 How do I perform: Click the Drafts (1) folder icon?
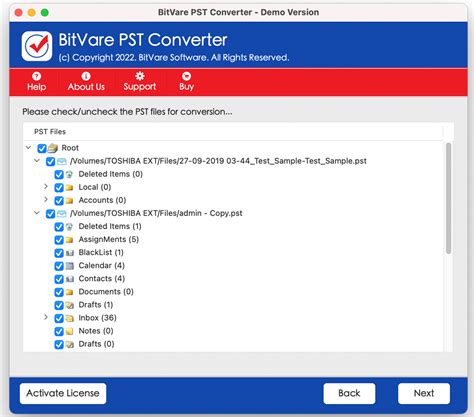69,305
